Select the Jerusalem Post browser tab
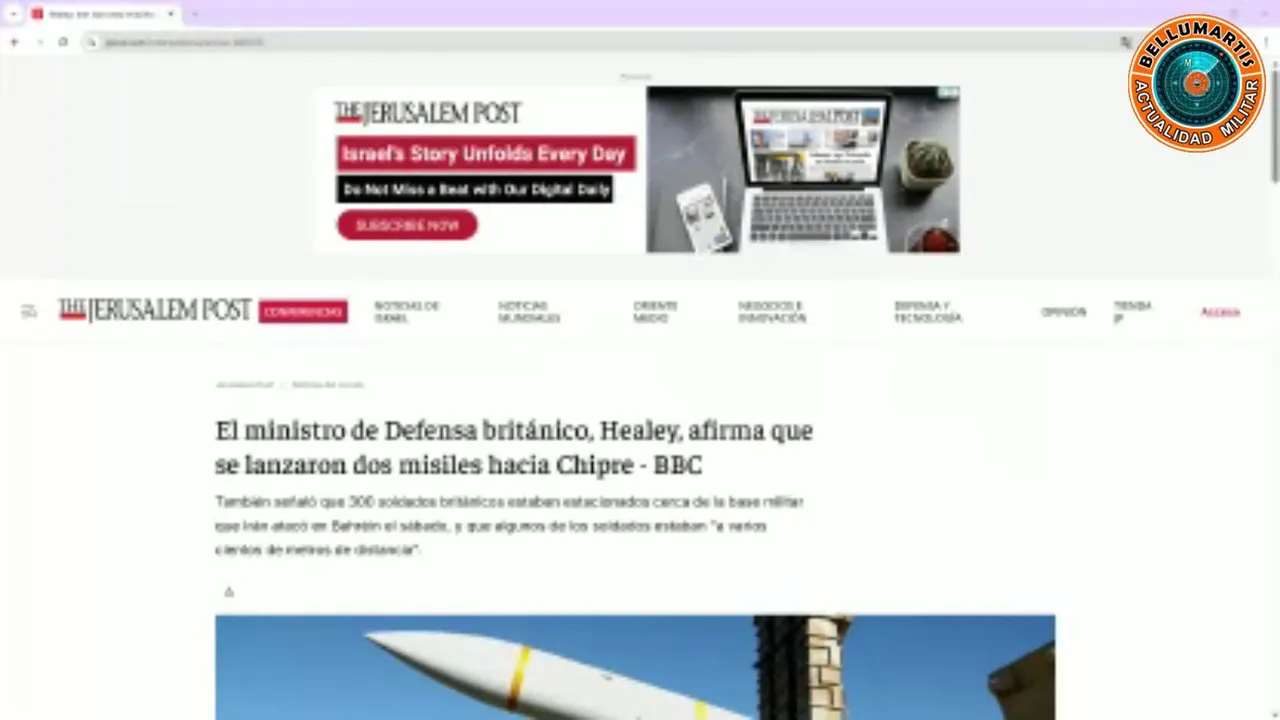 point(104,14)
